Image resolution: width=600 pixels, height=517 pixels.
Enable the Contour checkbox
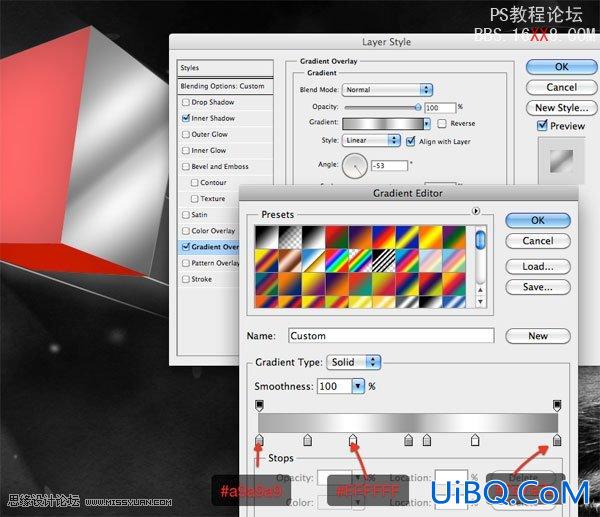[x=195, y=183]
